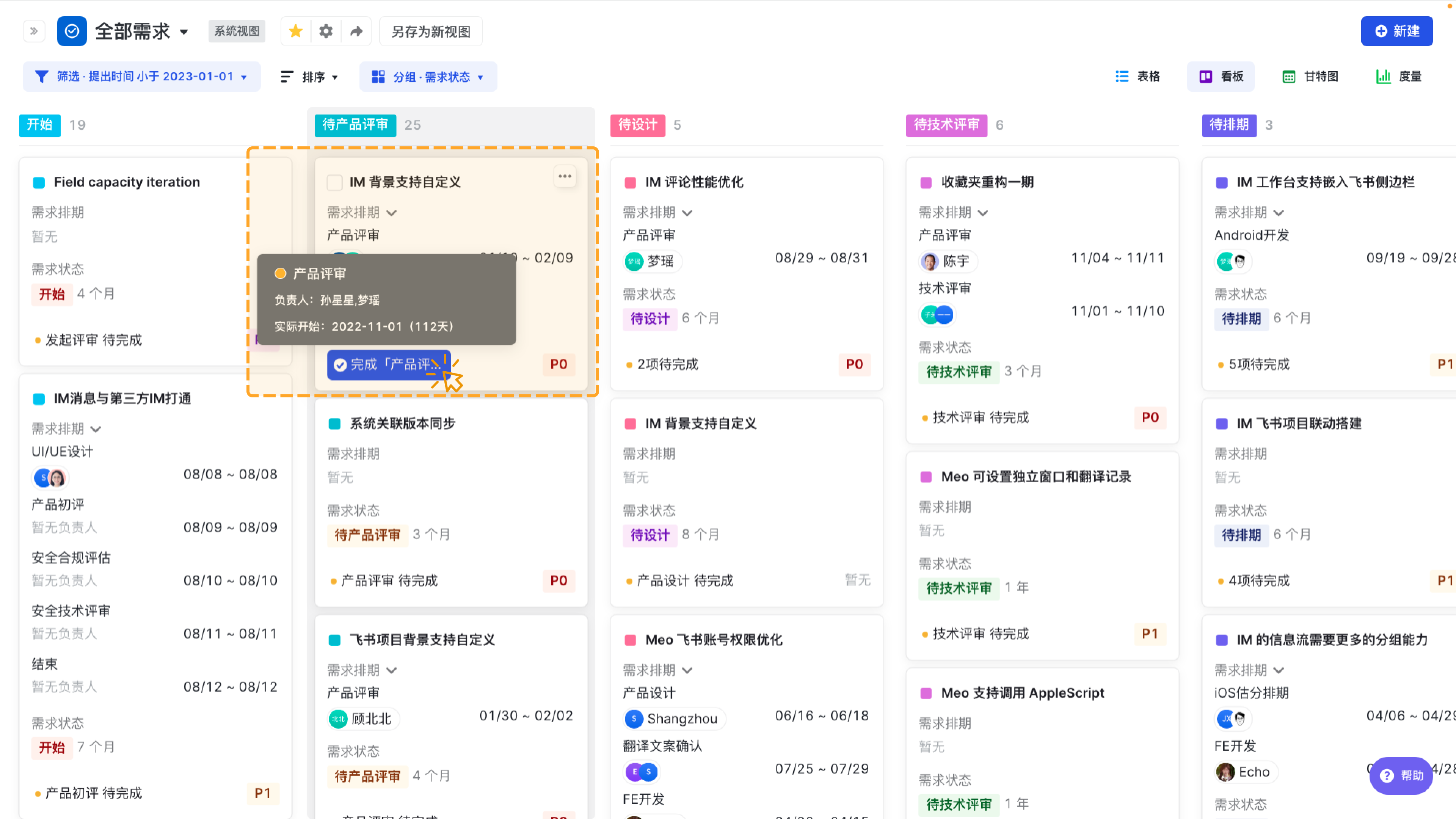The width and height of the screenshot is (1456, 819).
Task: Click P0 tag on 系统关联版本同步 card
Action: (559, 581)
